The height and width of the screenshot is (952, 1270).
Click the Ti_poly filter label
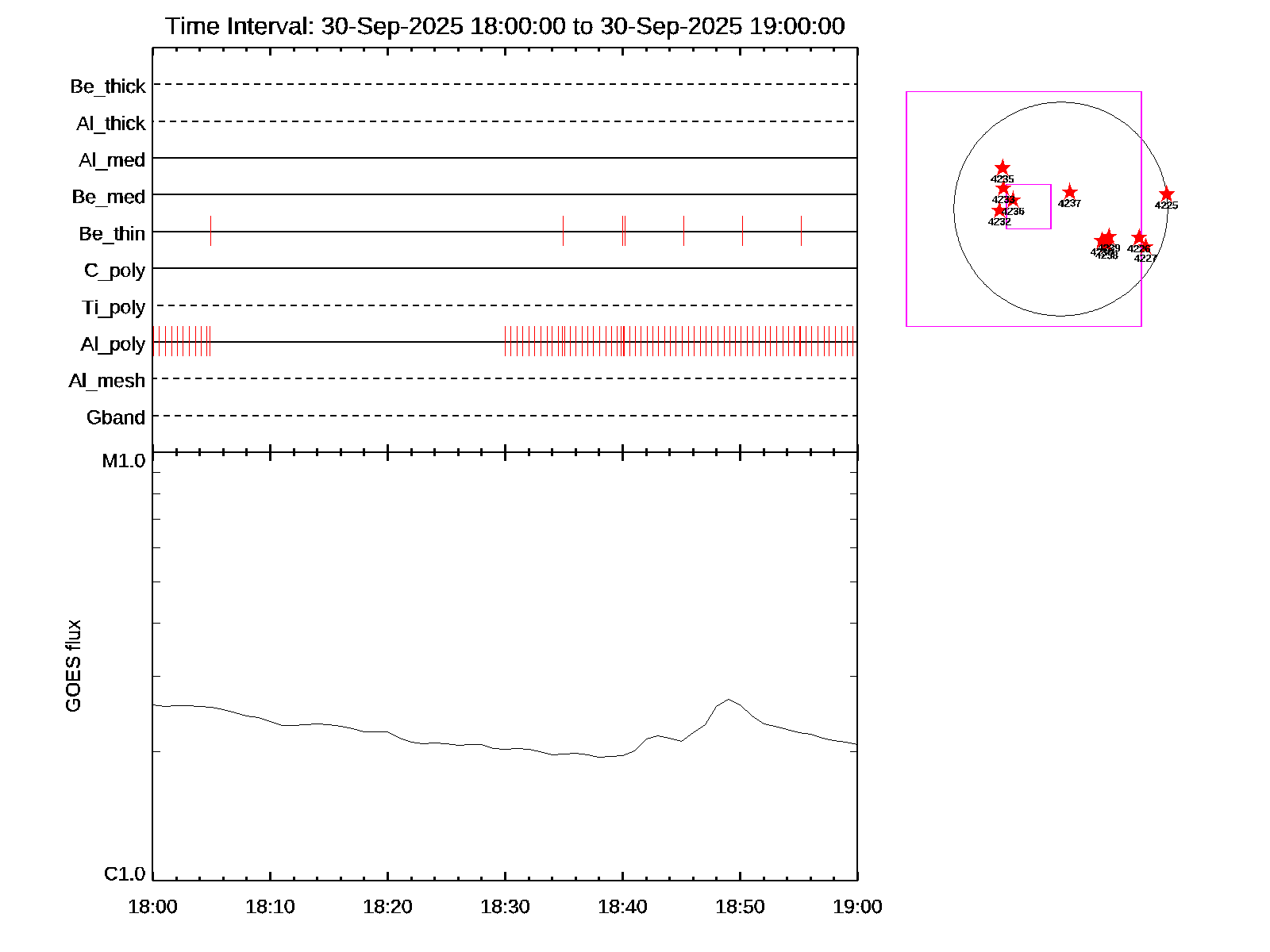[114, 307]
